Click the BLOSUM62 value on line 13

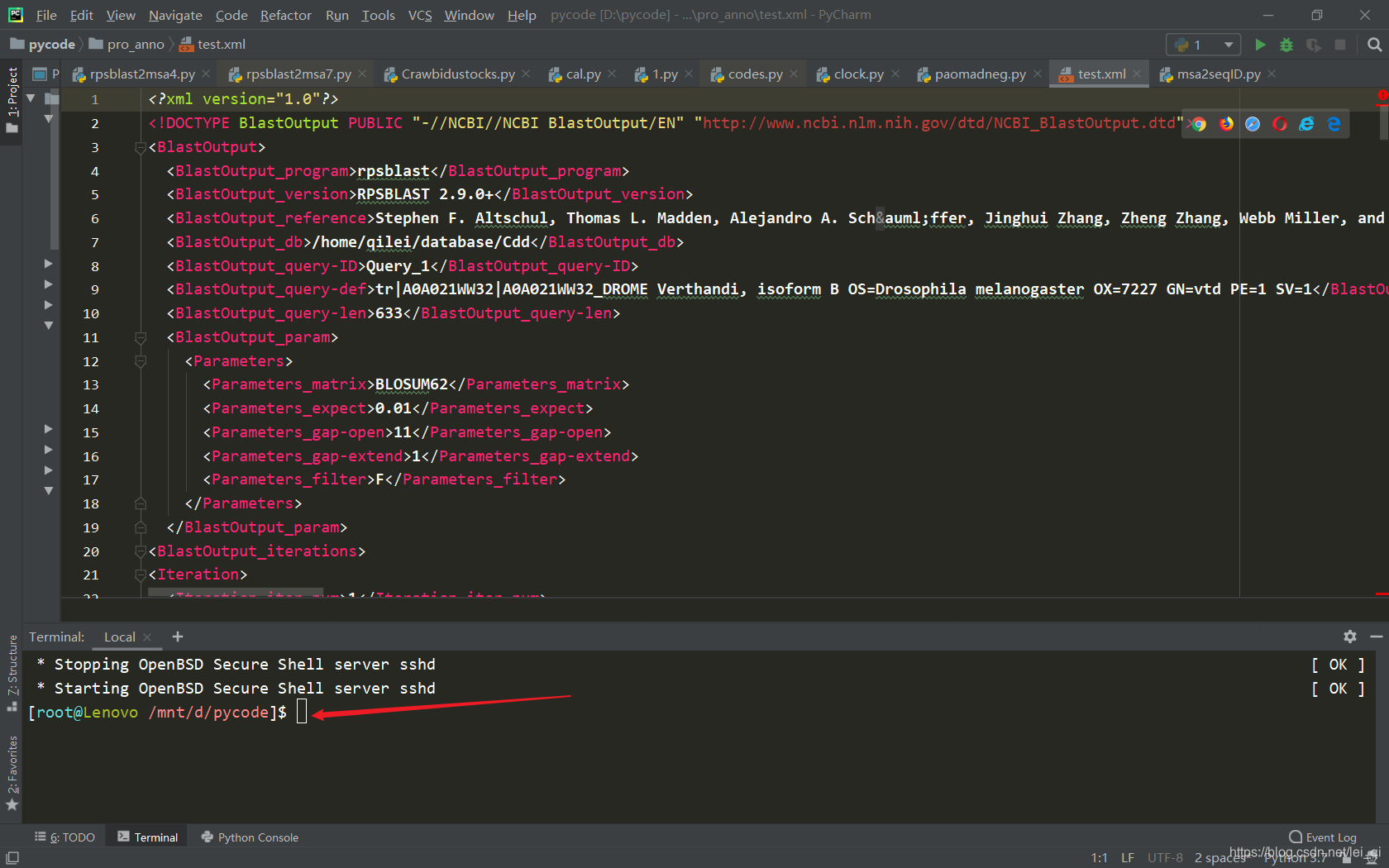412,384
